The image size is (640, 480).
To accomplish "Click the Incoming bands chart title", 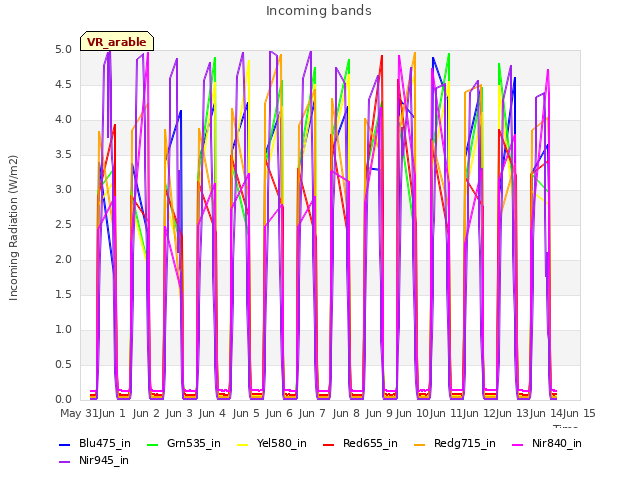I will pos(319,11).
